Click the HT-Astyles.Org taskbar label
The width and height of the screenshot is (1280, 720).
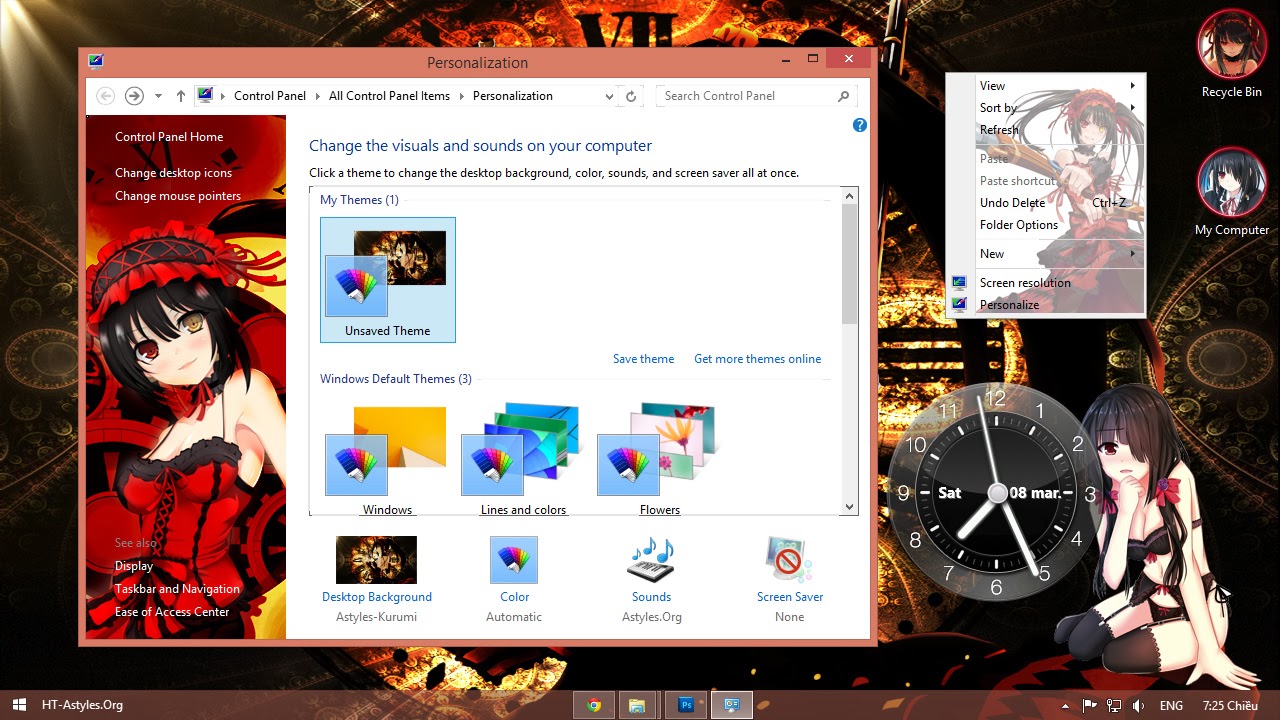click(x=82, y=705)
